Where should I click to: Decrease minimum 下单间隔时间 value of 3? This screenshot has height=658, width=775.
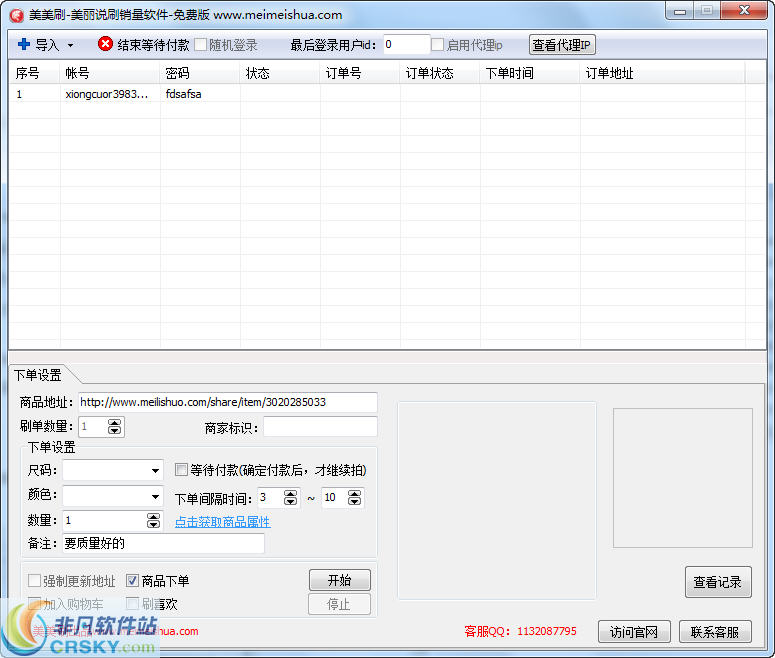pyautogui.click(x=291, y=502)
